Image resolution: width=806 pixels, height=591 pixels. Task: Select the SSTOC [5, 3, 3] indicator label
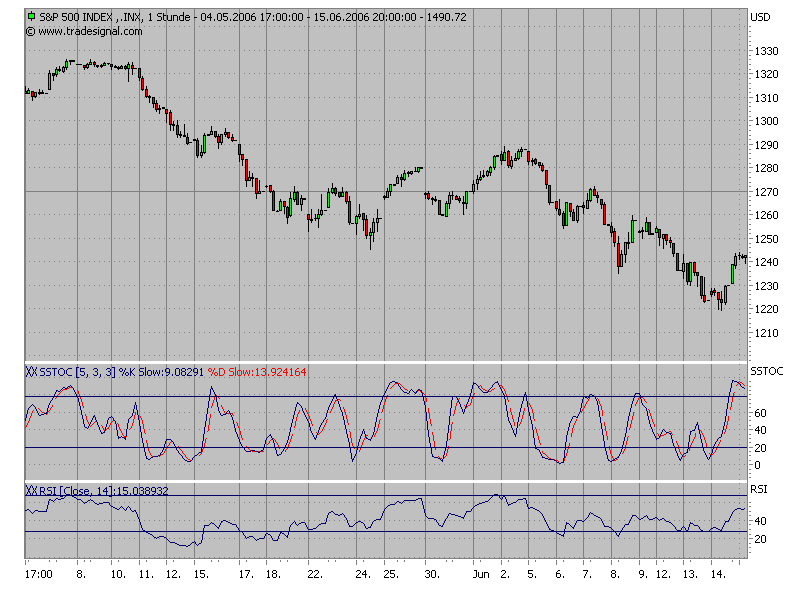click(78, 372)
